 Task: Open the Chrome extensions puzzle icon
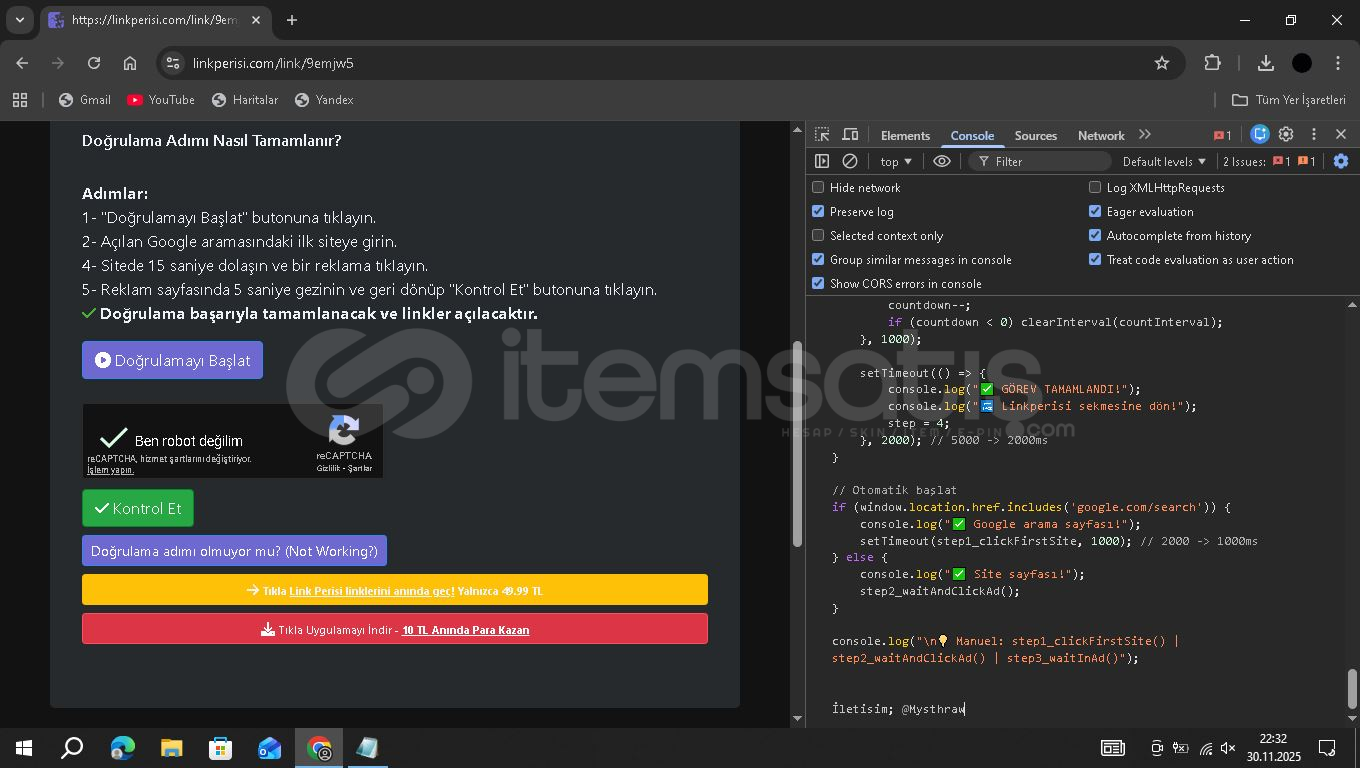[1212, 63]
